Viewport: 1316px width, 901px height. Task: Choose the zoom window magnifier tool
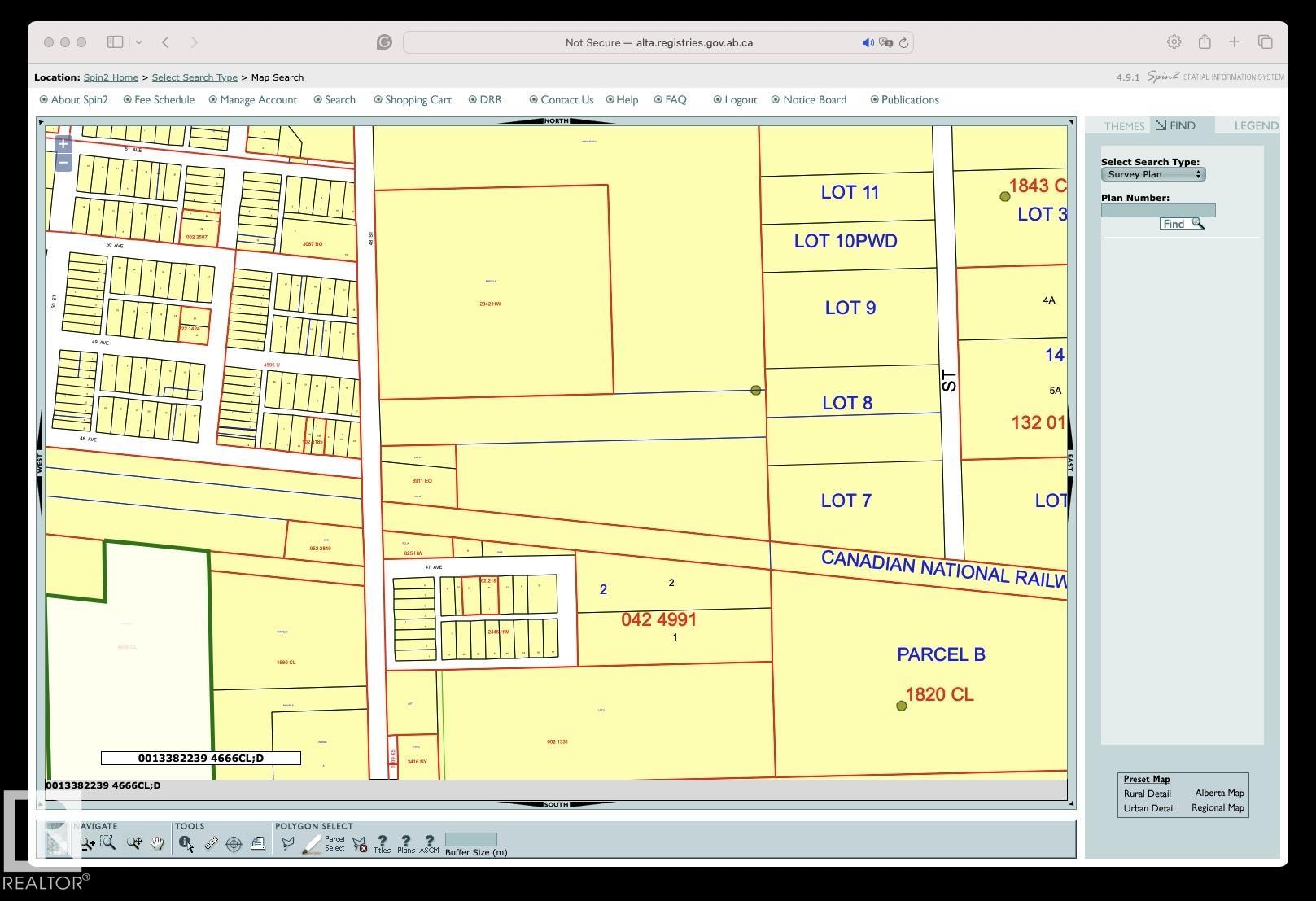pyautogui.click(x=108, y=843)
